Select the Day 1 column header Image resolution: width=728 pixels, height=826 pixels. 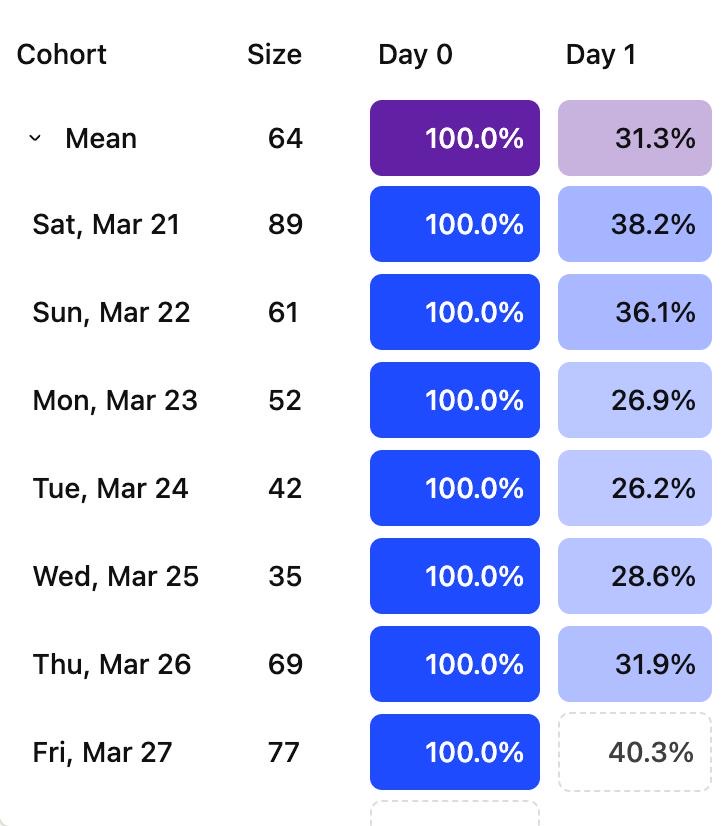point(600,54)
